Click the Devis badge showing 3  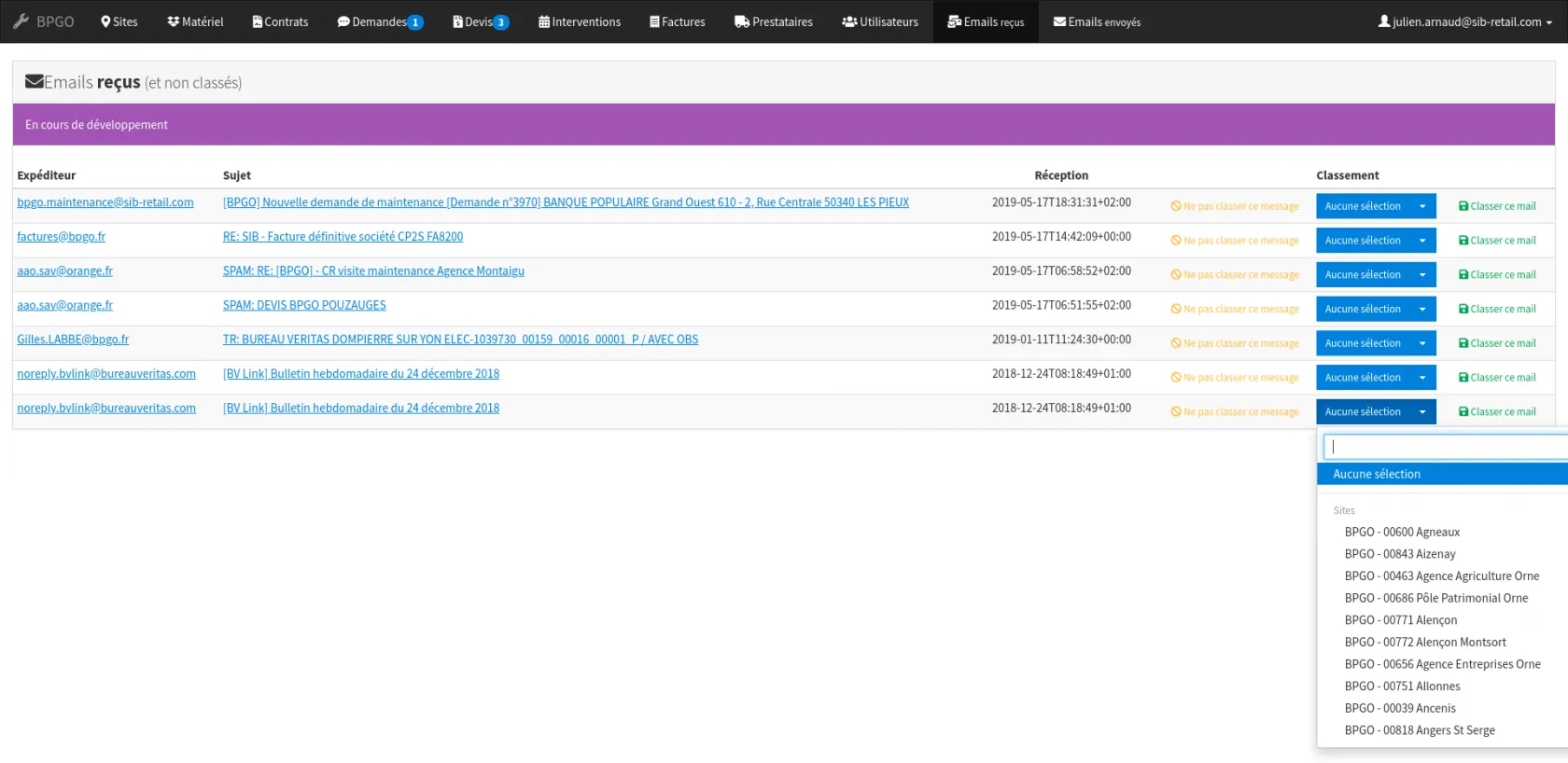501,22
